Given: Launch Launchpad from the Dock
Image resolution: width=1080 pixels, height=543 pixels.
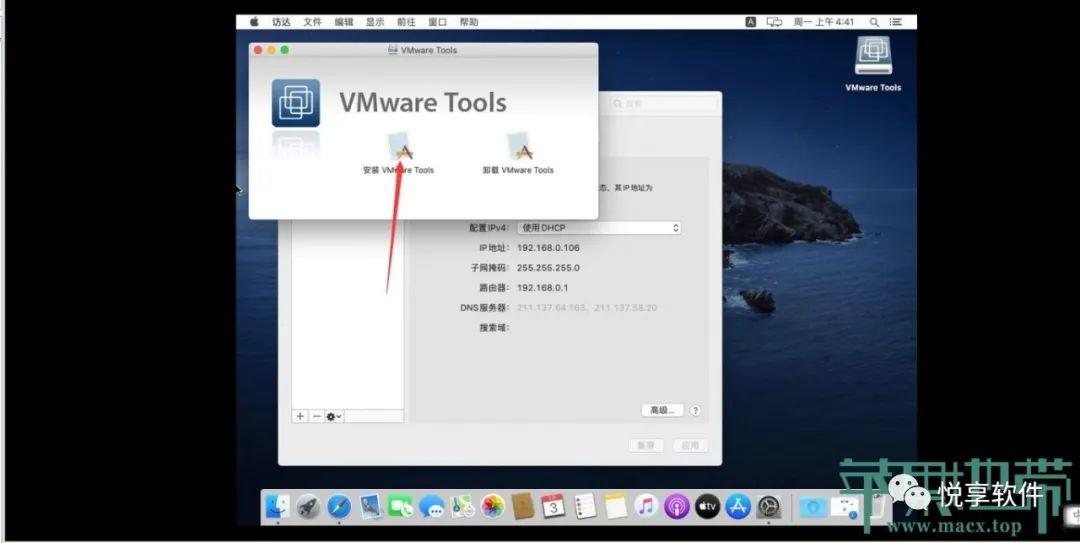Looking at the screenshot, I should point(309,507).
